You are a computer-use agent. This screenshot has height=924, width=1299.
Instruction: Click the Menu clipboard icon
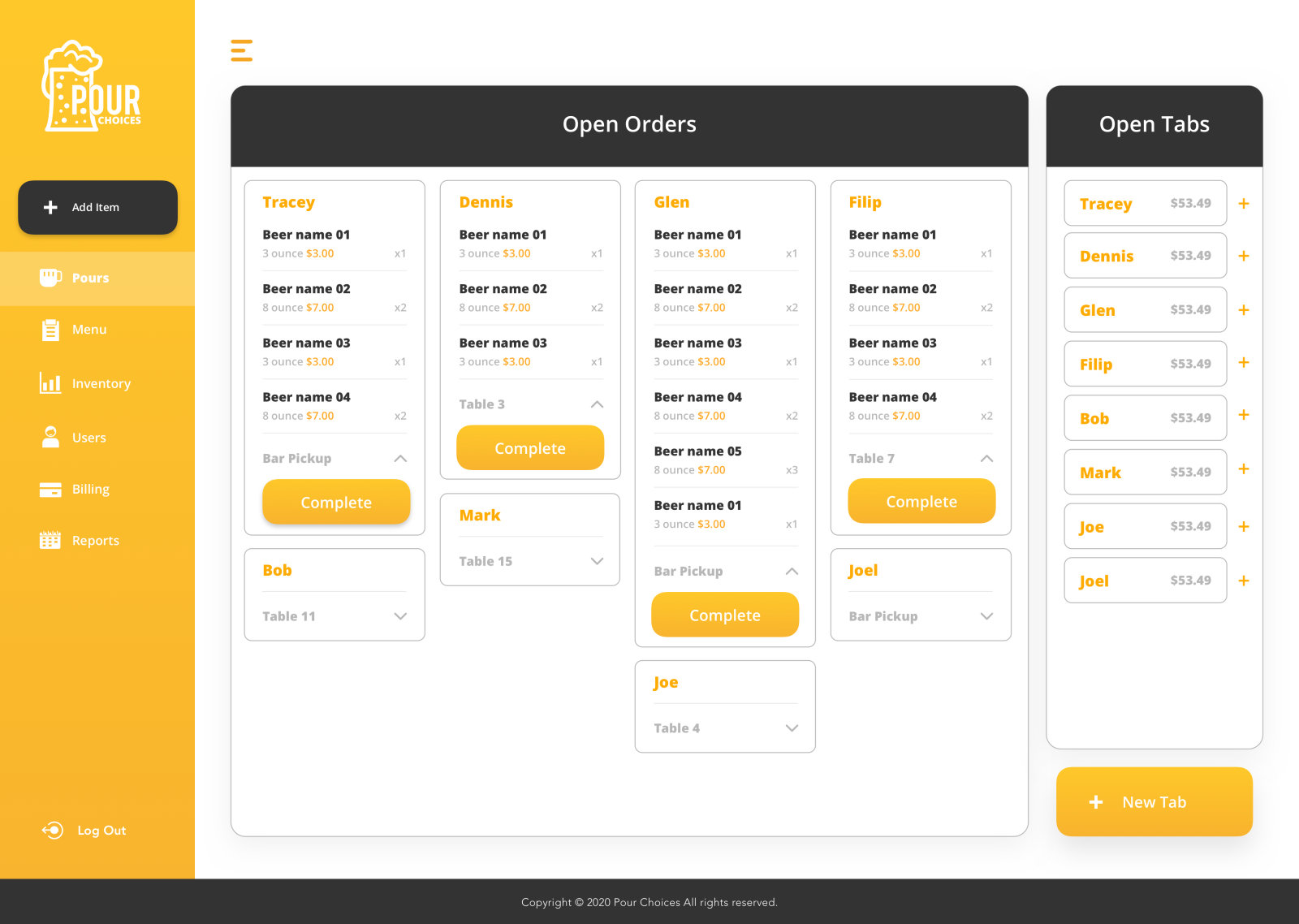[x=50, y=330]
